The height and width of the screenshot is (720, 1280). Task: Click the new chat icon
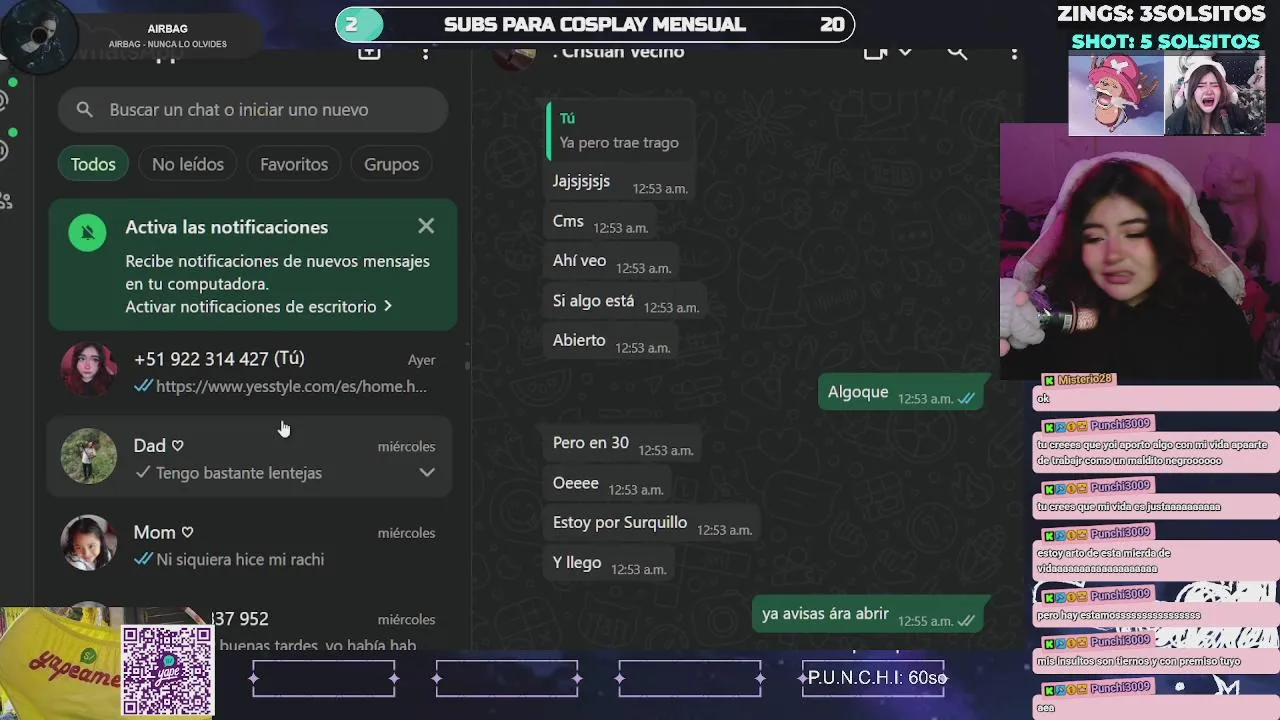coord(369,53)
